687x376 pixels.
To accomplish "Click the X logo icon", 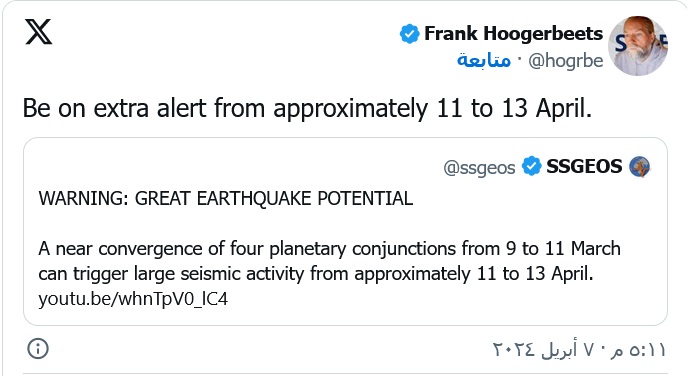I will coord(39,32).
